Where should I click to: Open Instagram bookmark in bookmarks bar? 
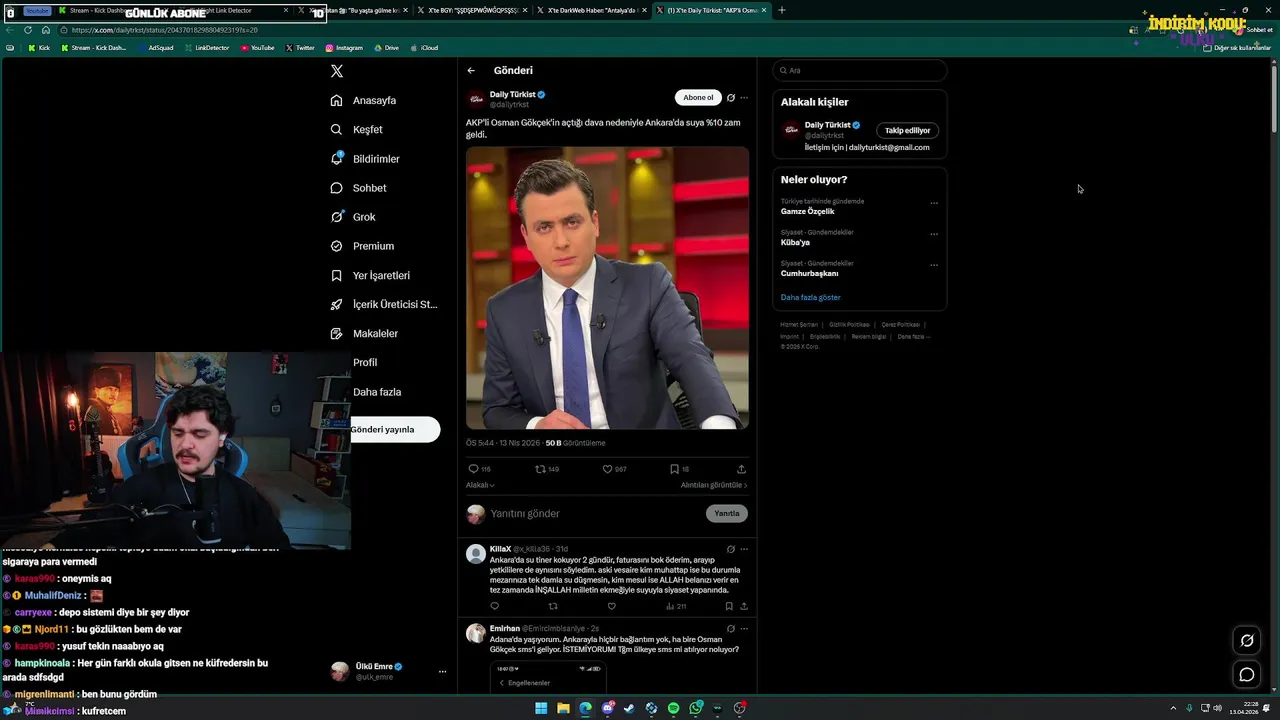[344, 48]
